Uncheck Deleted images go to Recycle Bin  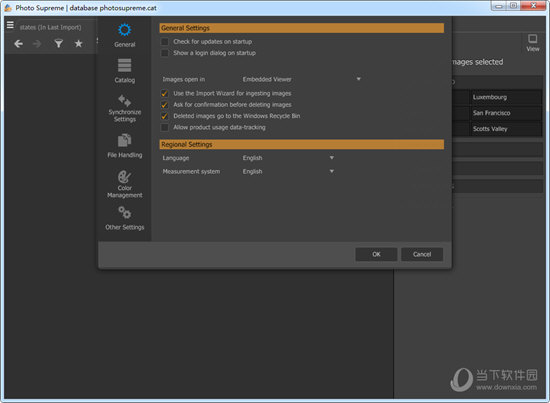[165, 116]
